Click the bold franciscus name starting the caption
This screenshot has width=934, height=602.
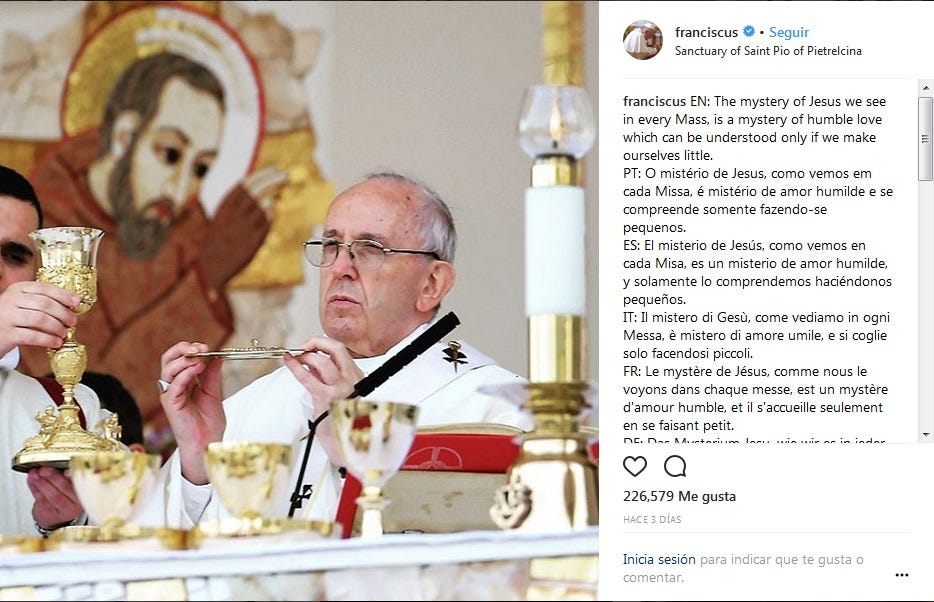655,101
